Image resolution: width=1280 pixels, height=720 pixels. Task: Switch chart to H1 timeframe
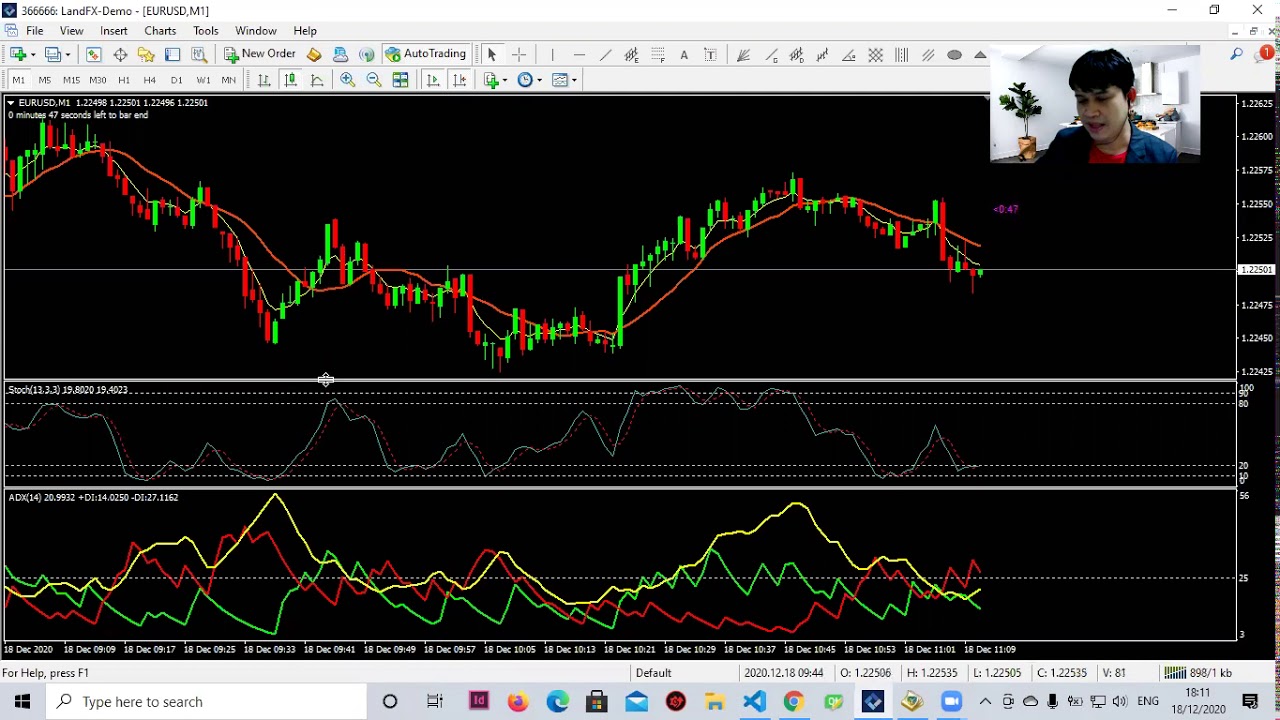click(124, 80)
